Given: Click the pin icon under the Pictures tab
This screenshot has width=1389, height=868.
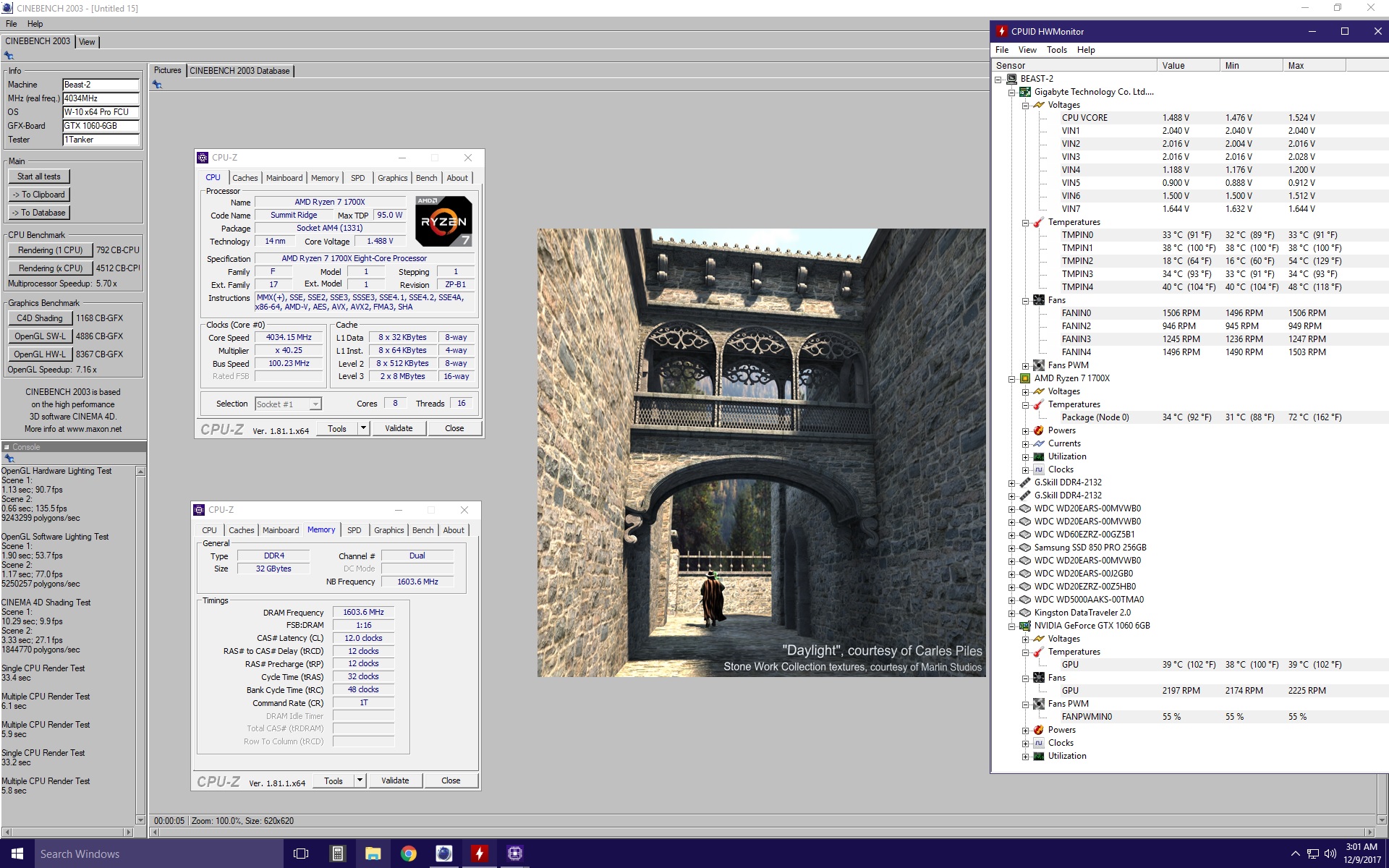Looking at the screenshot, I should point(157,85).
